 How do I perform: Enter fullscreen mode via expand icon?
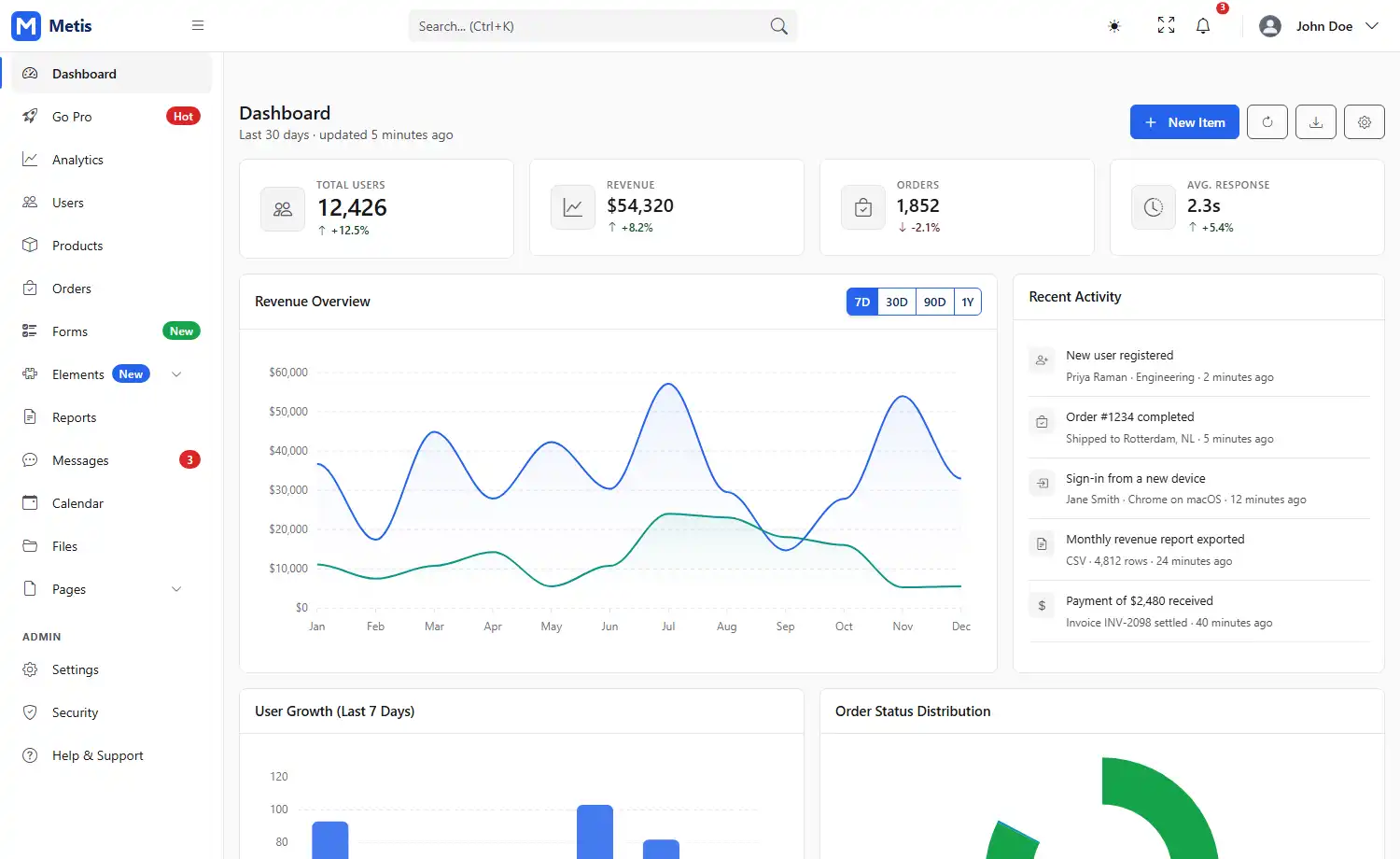1166,26
